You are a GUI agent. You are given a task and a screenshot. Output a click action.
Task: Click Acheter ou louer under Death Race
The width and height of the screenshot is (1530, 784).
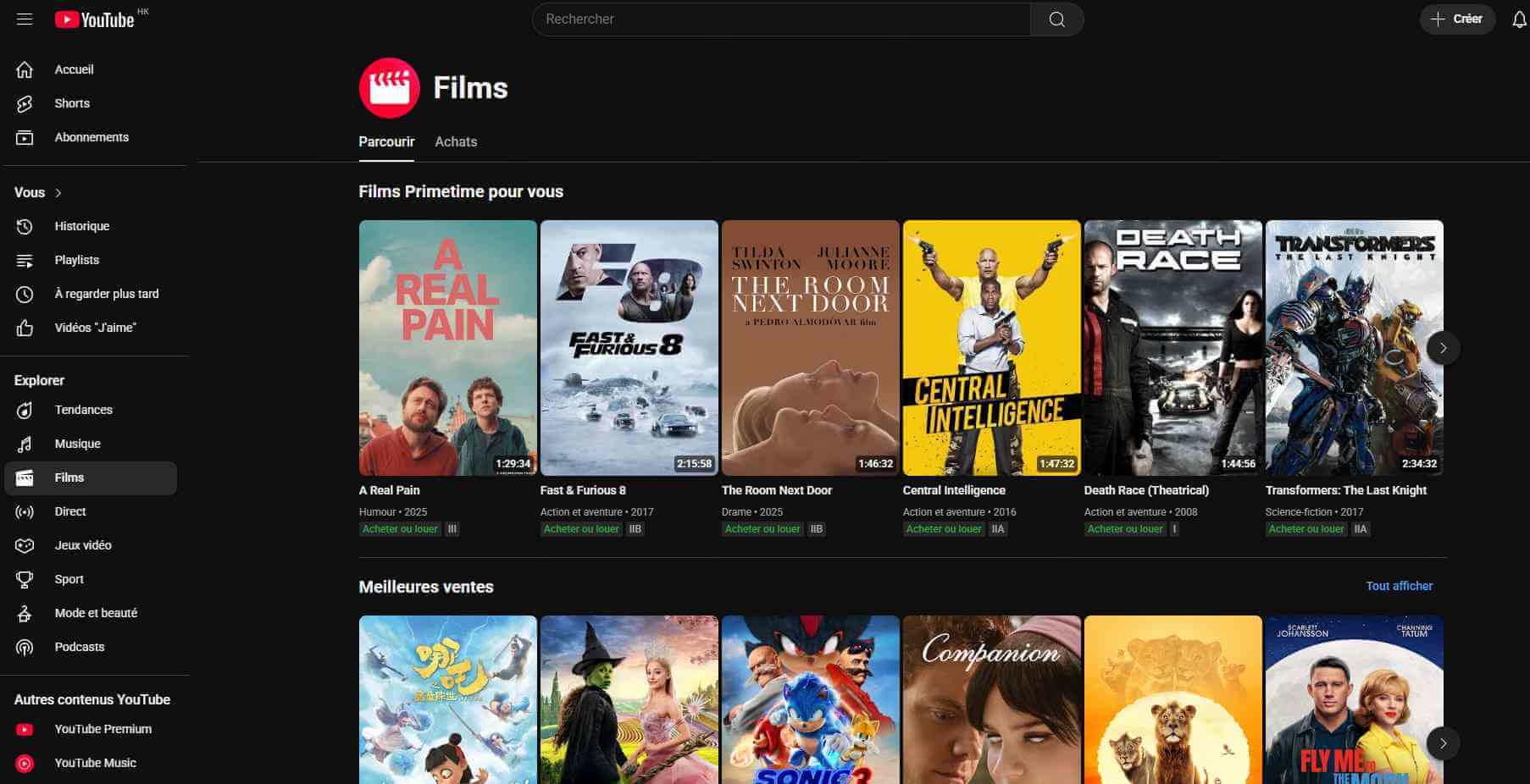pyautogui.click(x=1125, y=529)
